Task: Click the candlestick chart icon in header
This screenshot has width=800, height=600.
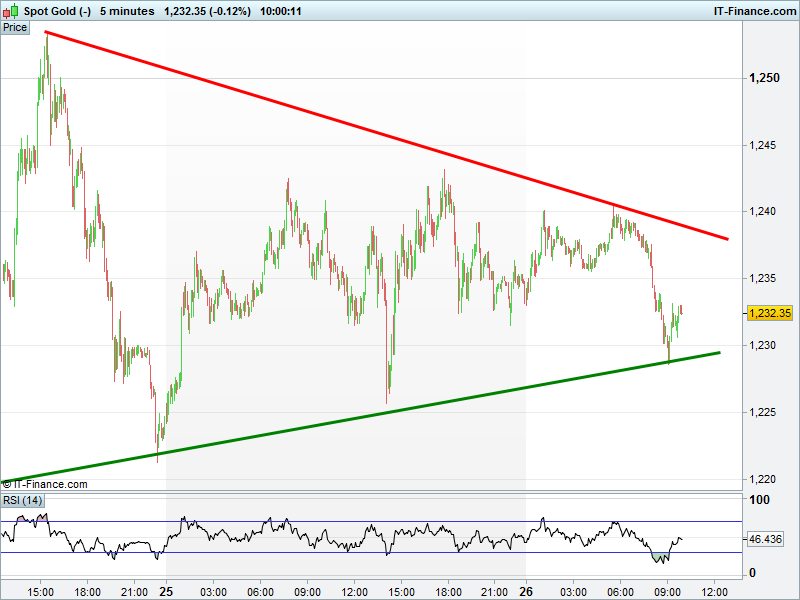Action: [x=12, y=11]
